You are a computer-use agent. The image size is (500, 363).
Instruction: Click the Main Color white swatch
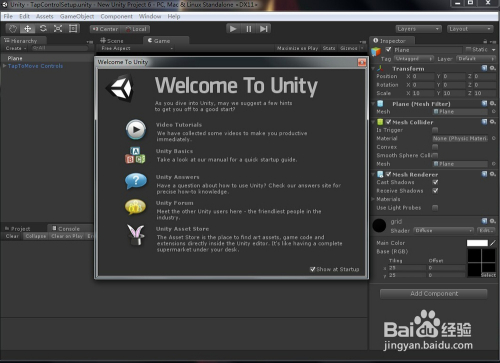pyautogui.click(x=477, y=243)
